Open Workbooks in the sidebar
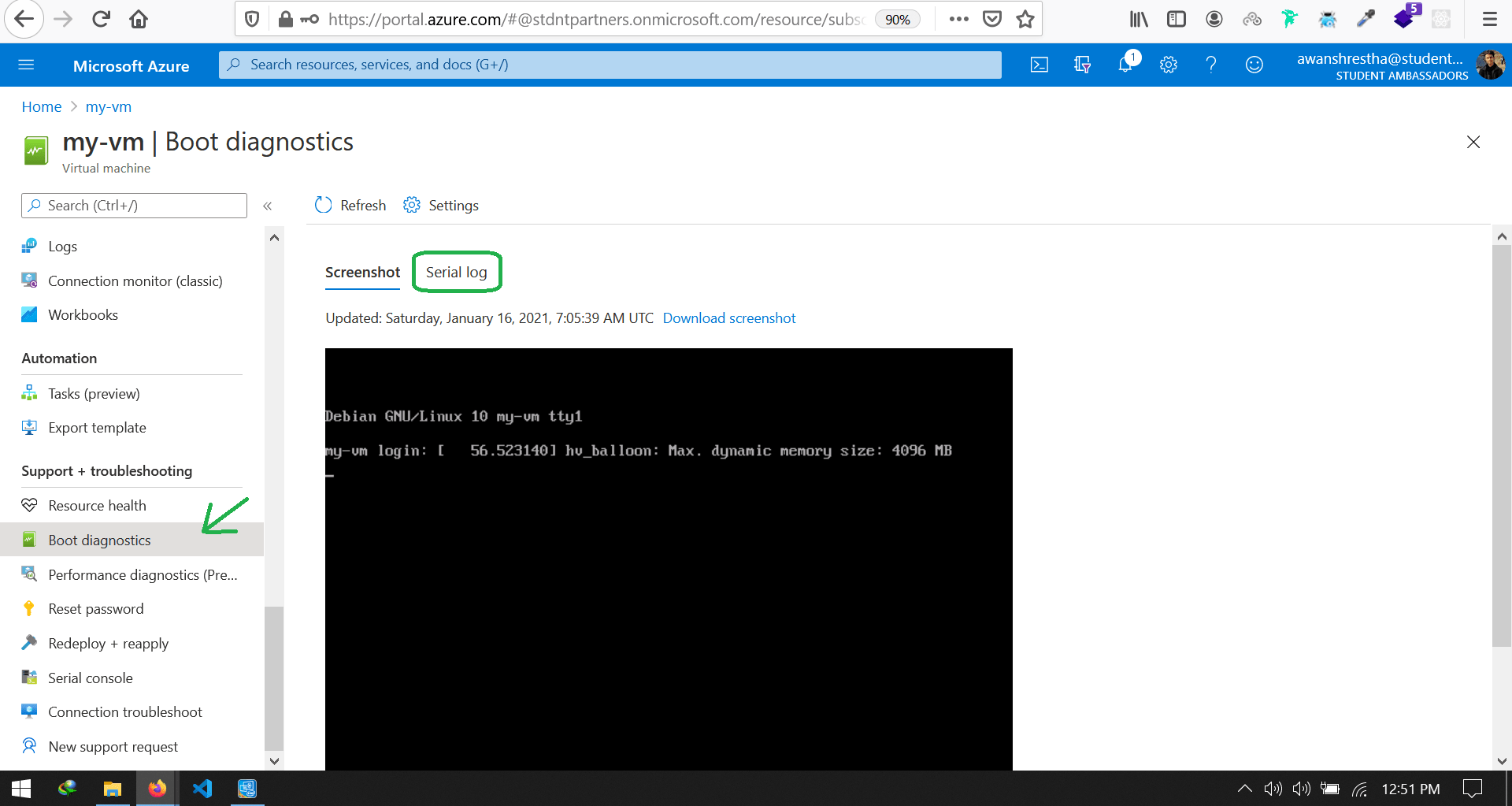Screen dimensions: 1512x806 tap(132, 315)
